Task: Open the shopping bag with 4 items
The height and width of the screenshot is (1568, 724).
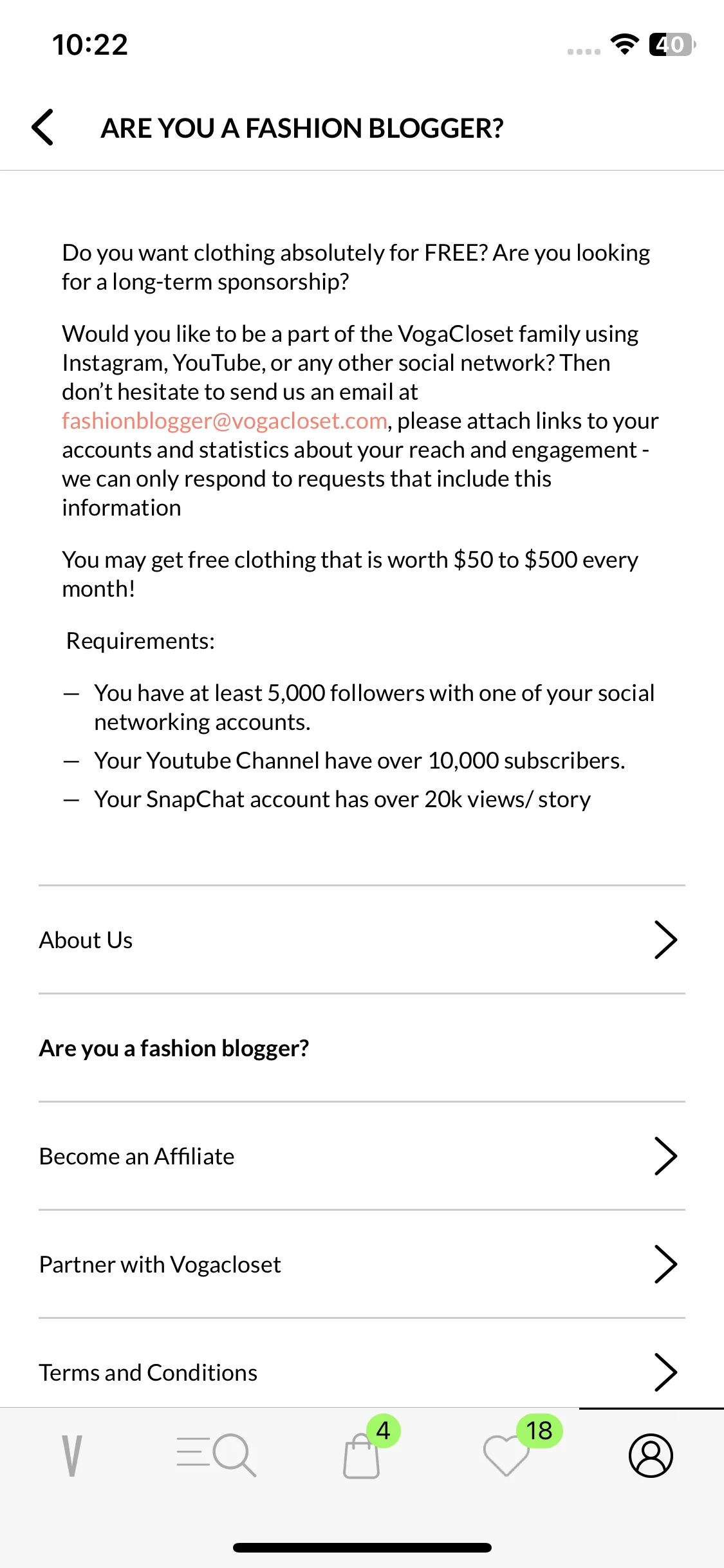Action: pos(362,1456)
